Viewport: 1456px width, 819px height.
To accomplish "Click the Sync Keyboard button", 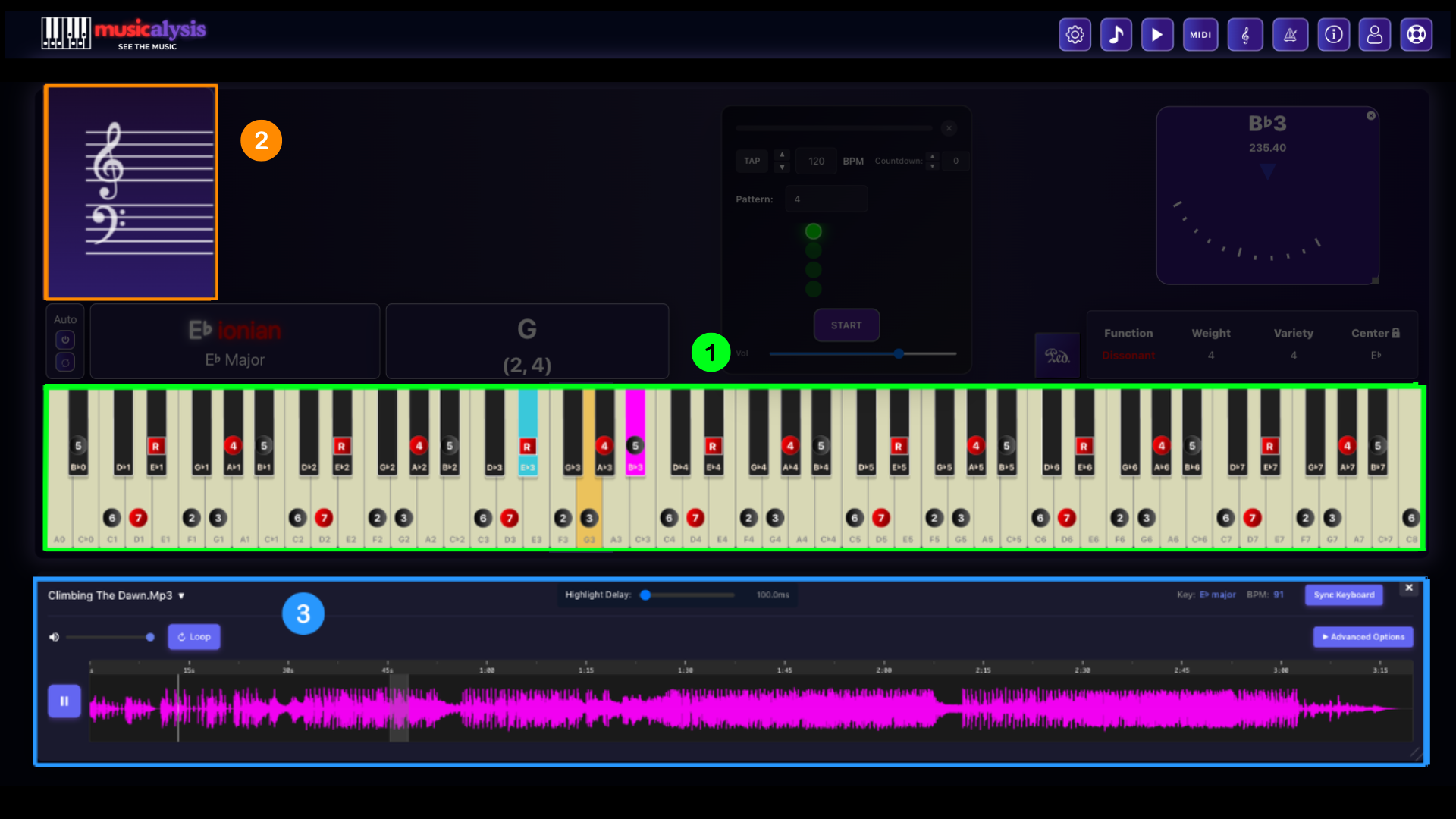I will click(x=1343, y=595).
